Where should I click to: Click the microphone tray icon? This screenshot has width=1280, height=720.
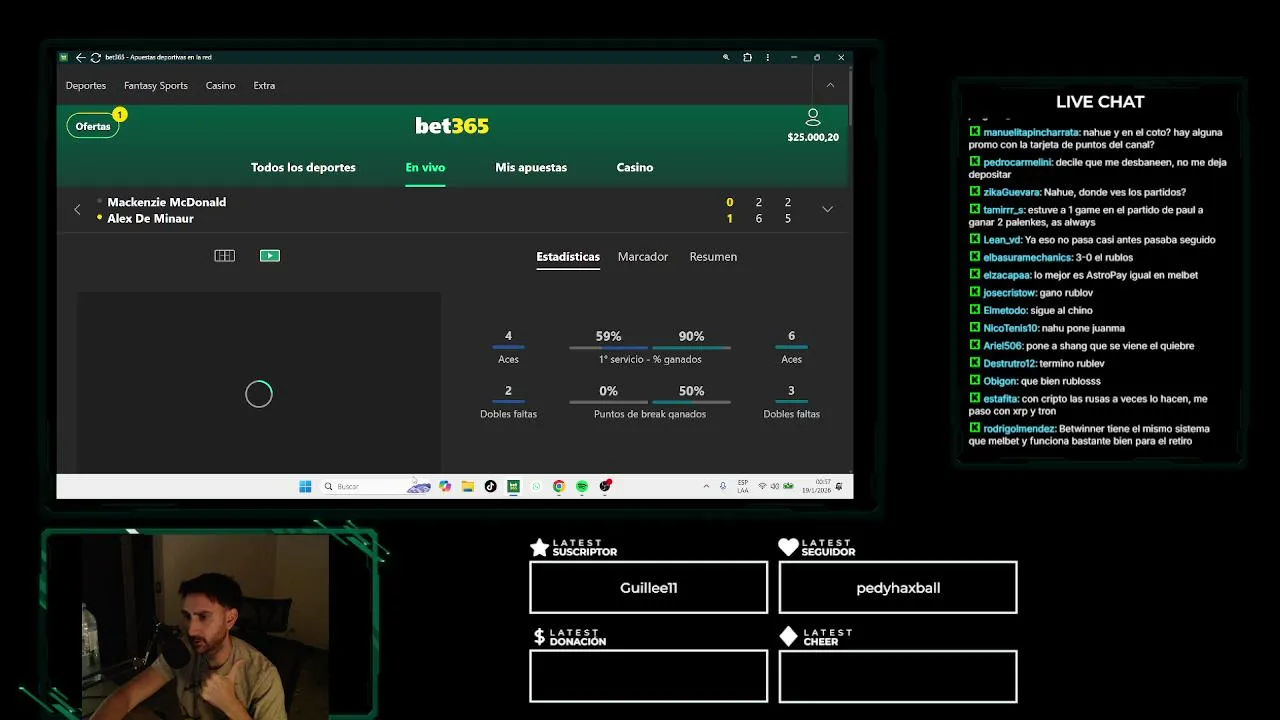[723, 486]
